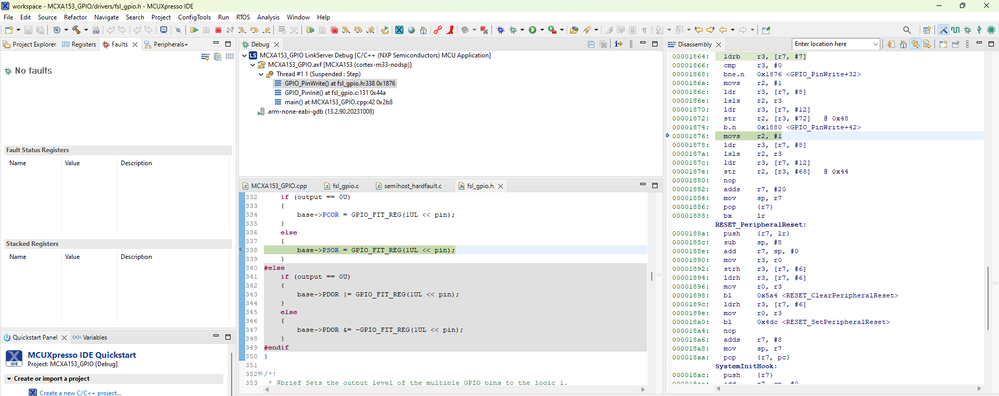
Task: Click the first Faults view toolbar icon
Action: 205,57
